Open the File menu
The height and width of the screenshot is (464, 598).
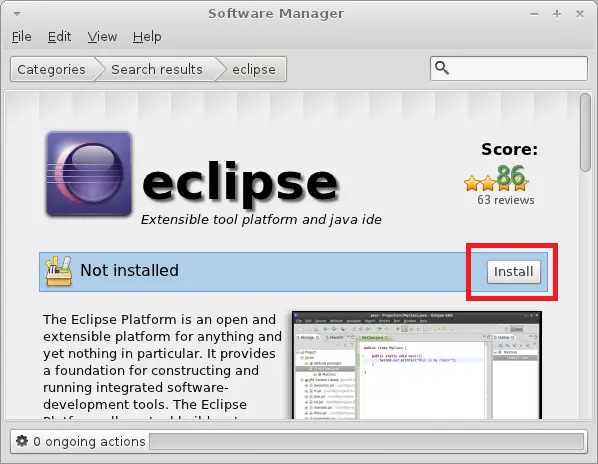tap(22, 37)
